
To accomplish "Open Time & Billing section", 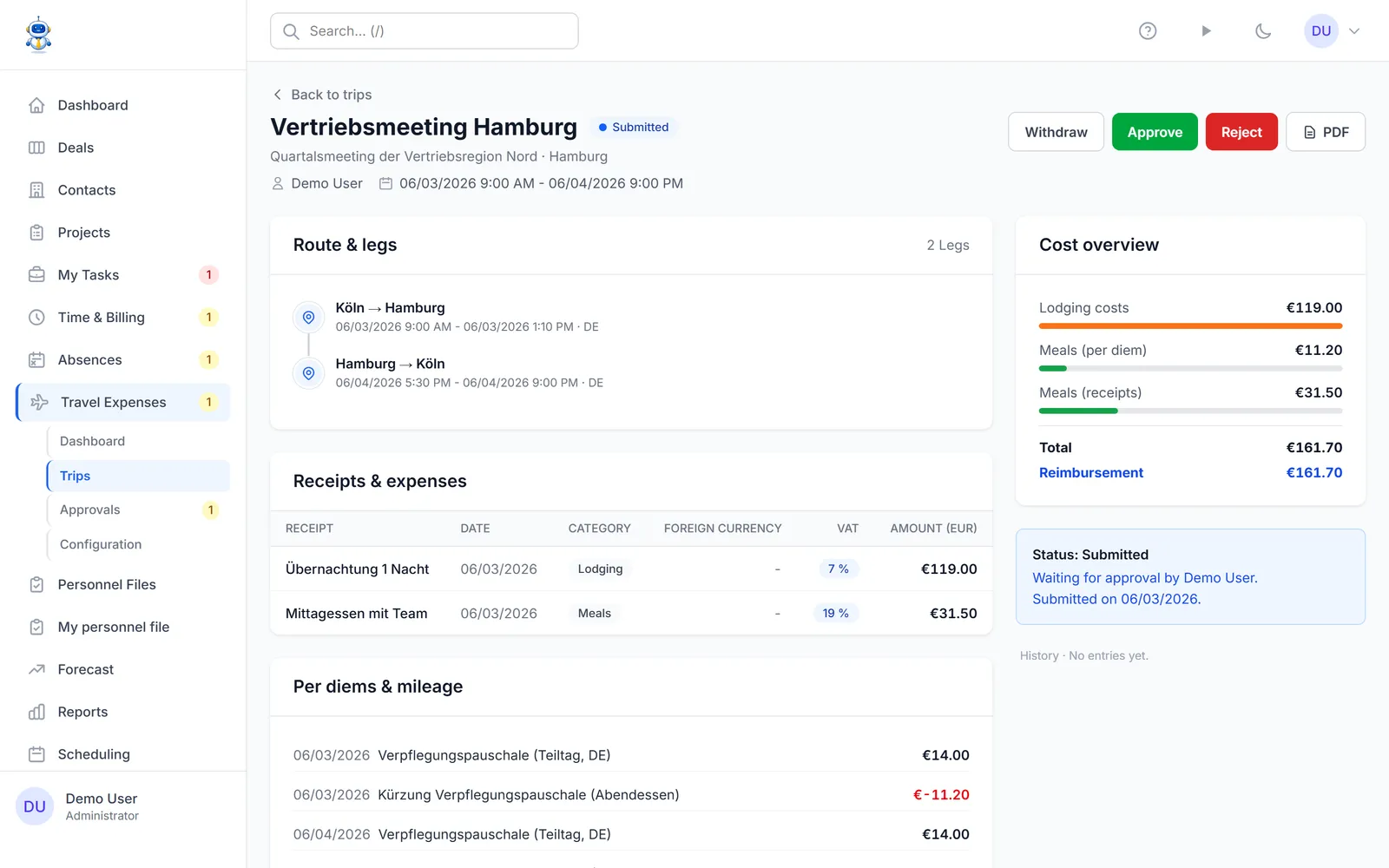I will (x=123, y=318).
